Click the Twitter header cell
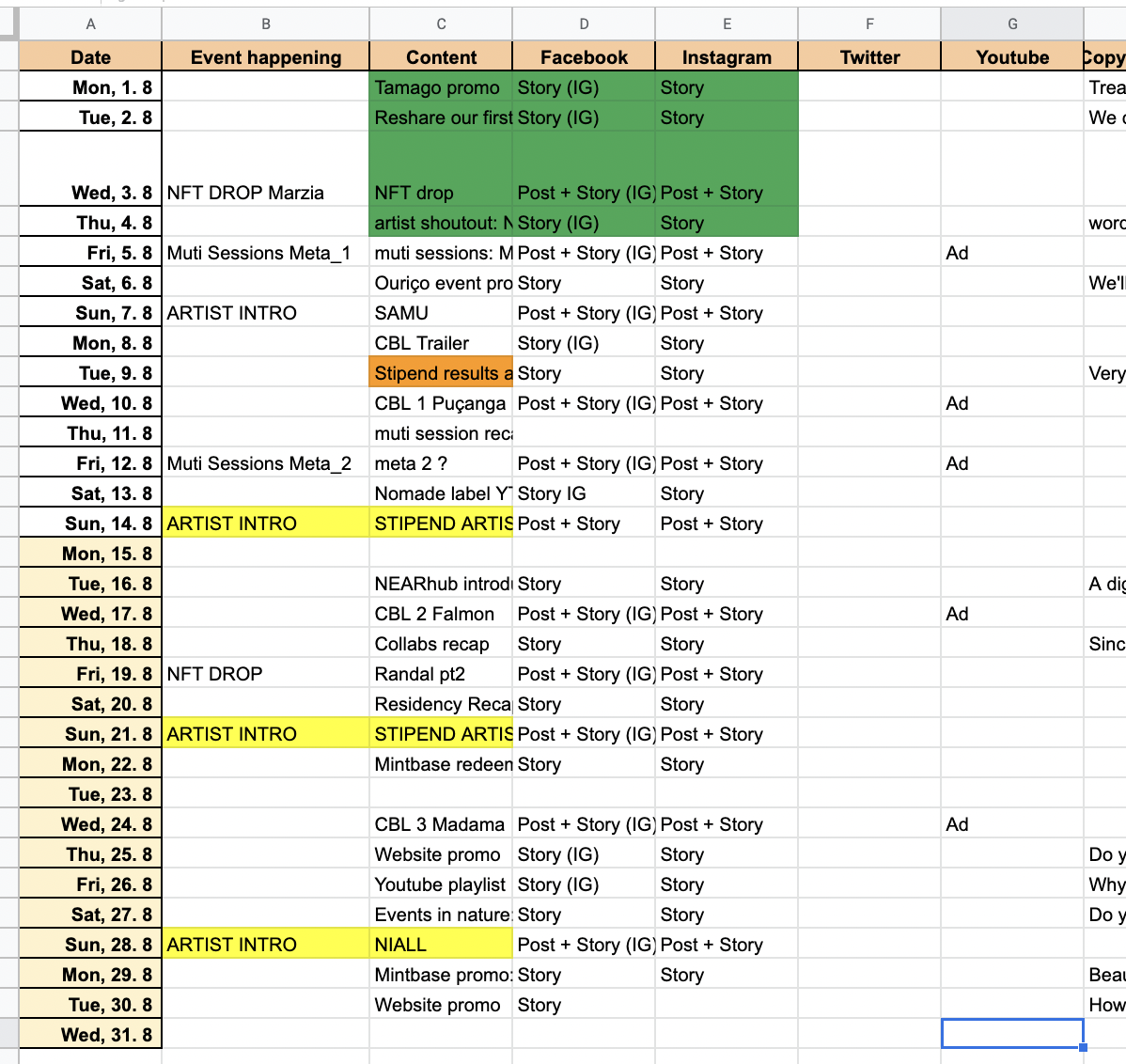1126x1064 pixels. click(x=869, y=56)
